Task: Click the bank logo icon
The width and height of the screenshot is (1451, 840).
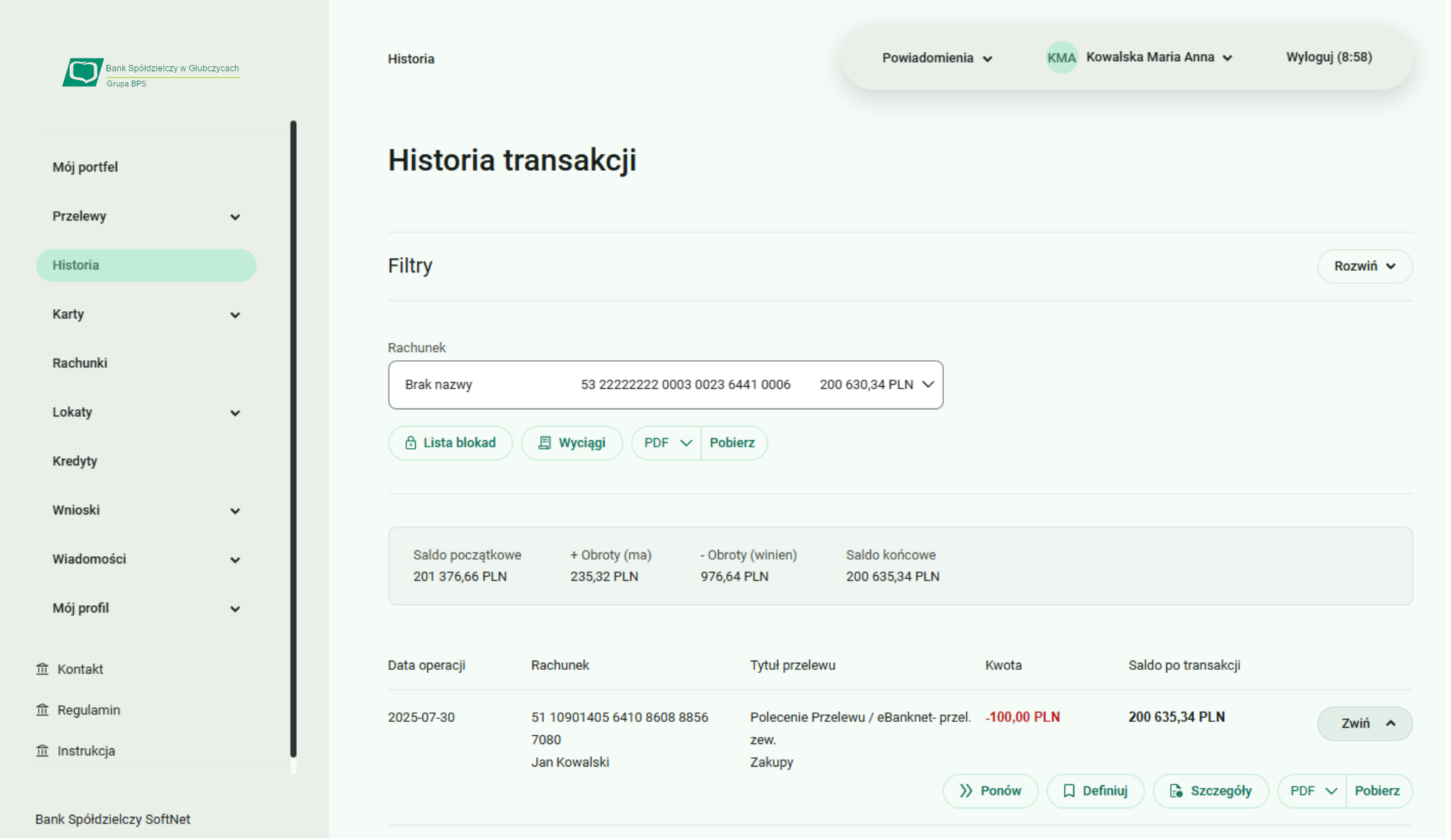Action: point(83,72)
